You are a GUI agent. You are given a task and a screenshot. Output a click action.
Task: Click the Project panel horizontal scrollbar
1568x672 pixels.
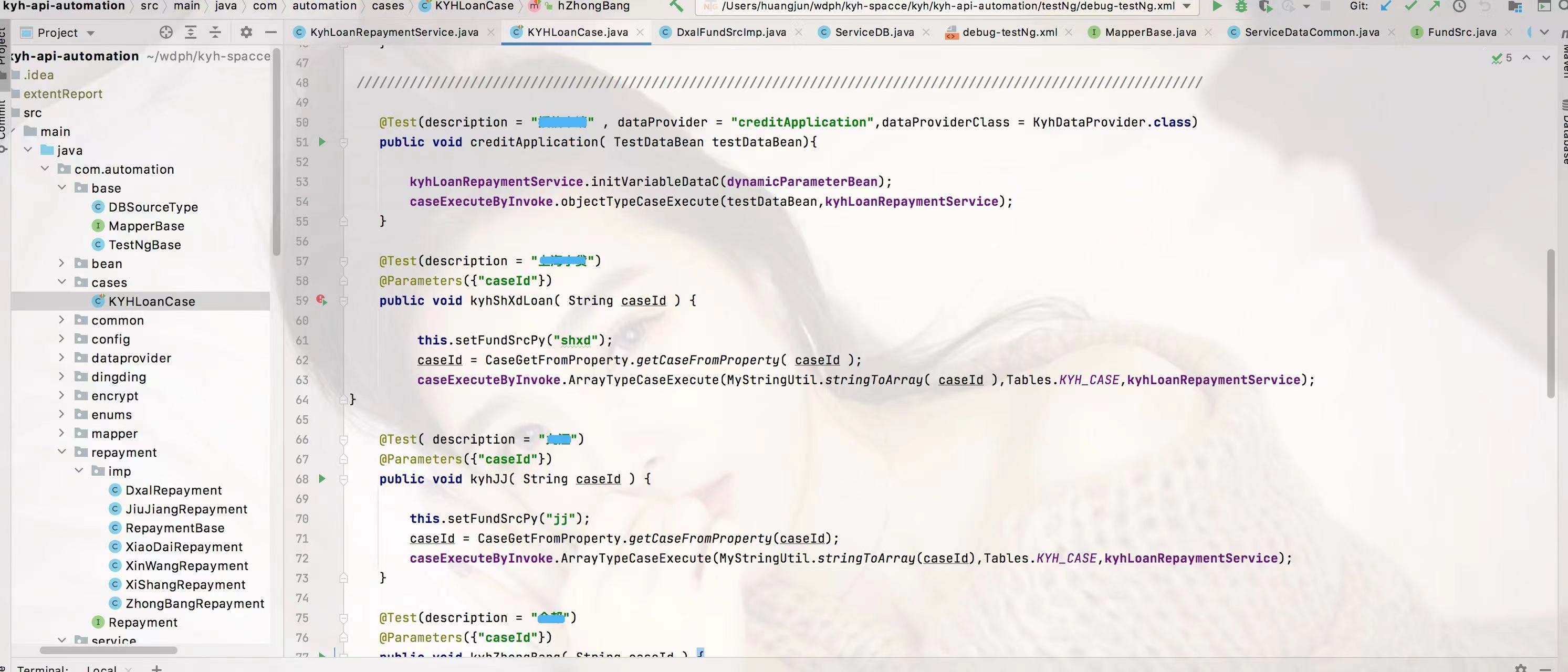[x=108, y=650]
